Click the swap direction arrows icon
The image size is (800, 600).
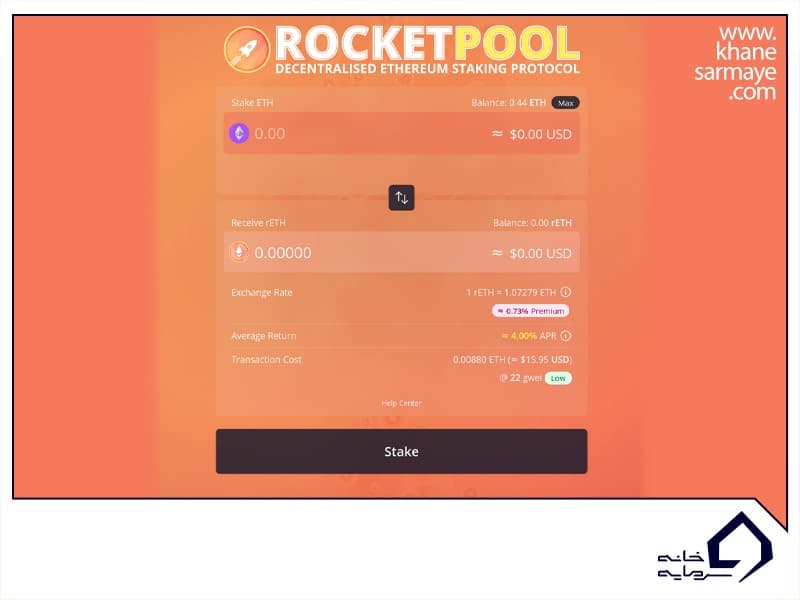[x=402, y=197]
